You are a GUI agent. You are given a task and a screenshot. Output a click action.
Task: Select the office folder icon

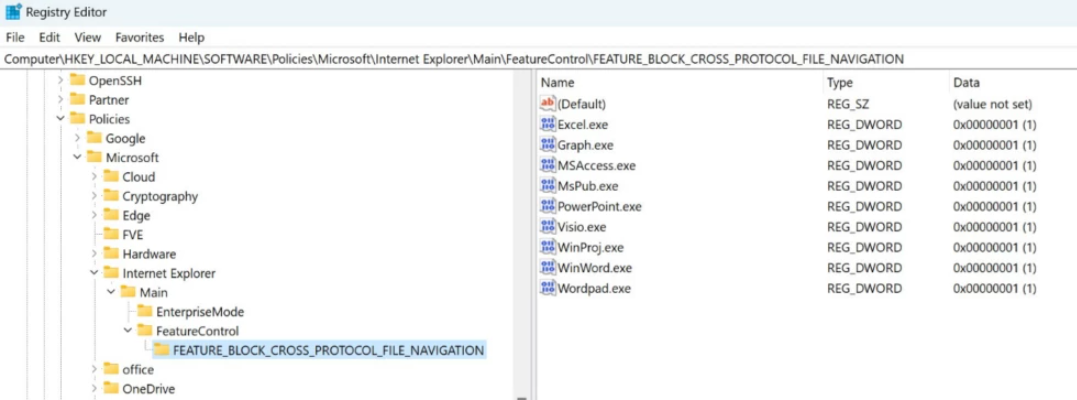coord(111,368)
